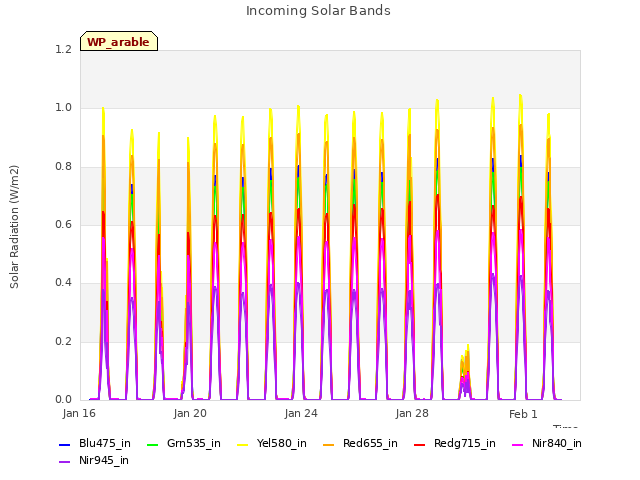Click the Jan 28 x-axis tick label
The image size is (640, 480).
pos(412,413)
